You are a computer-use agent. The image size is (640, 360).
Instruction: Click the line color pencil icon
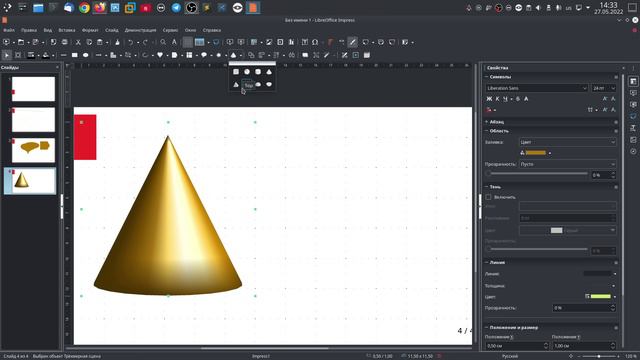pyautogui.click(x=31, y=55)
